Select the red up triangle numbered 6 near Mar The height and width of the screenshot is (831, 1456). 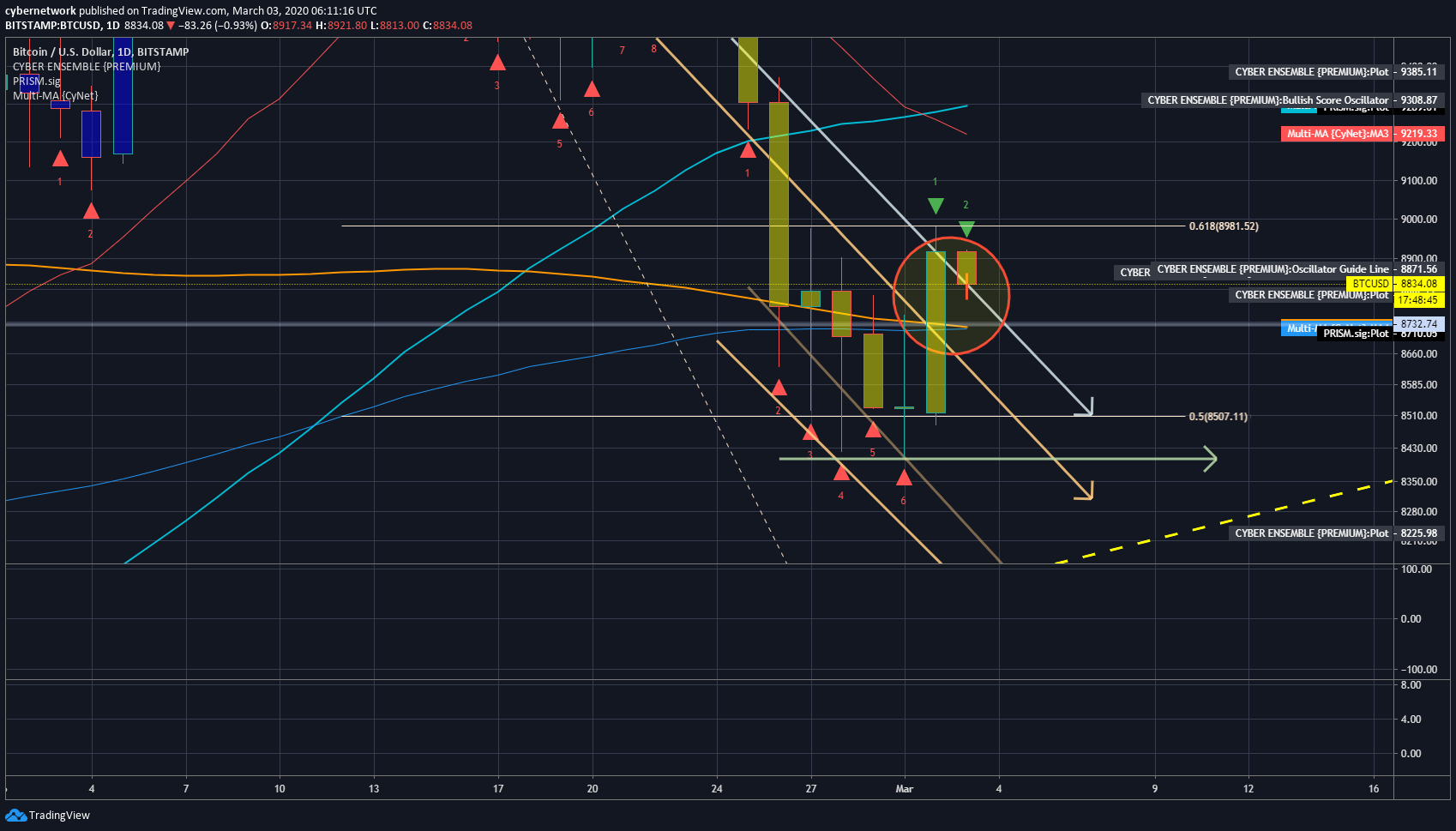(x=904, y=477)
